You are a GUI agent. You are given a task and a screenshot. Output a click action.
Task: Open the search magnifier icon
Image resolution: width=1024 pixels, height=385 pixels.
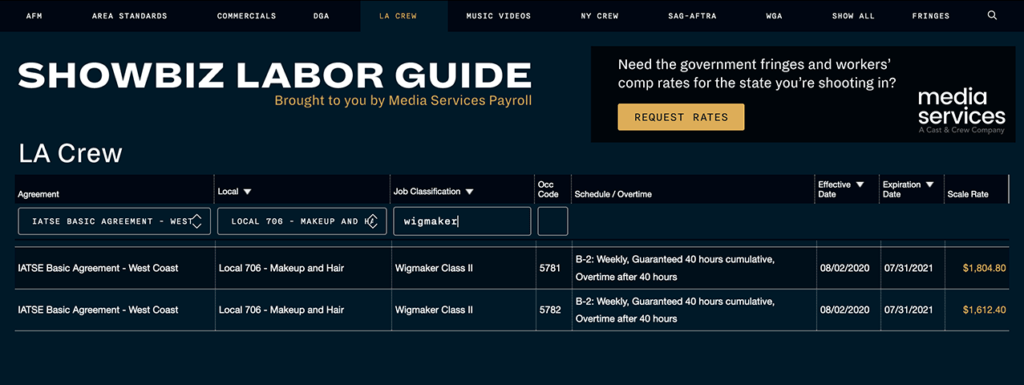992,16
